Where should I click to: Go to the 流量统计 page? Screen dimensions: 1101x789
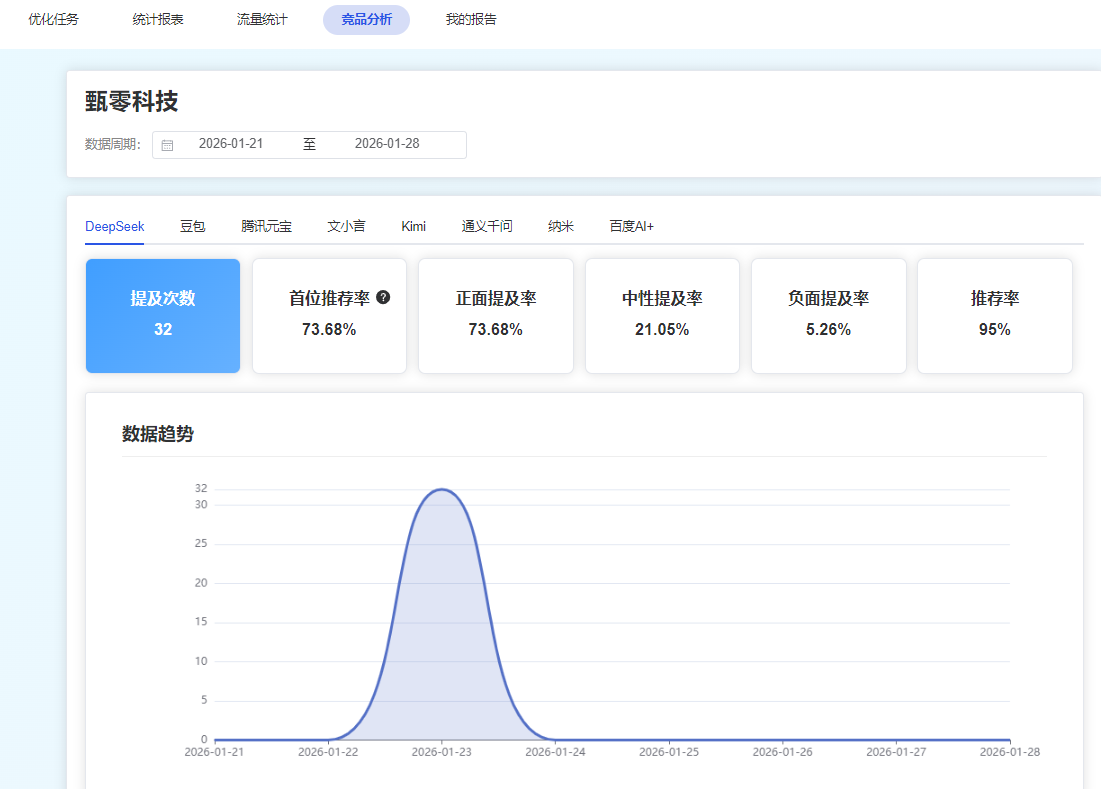pyautogui.click(x=262, y=20)
